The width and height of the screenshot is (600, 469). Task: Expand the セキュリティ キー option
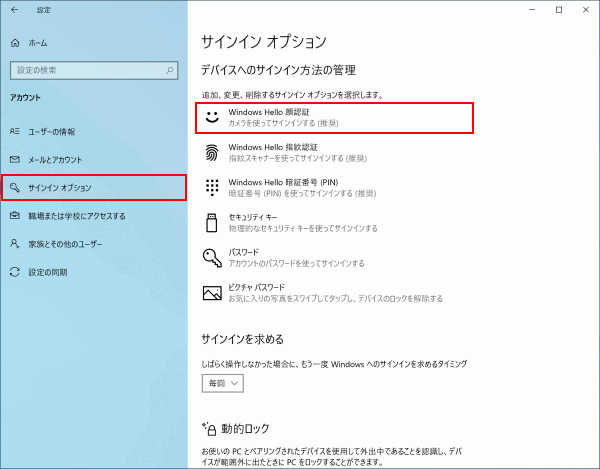[334, 223]
